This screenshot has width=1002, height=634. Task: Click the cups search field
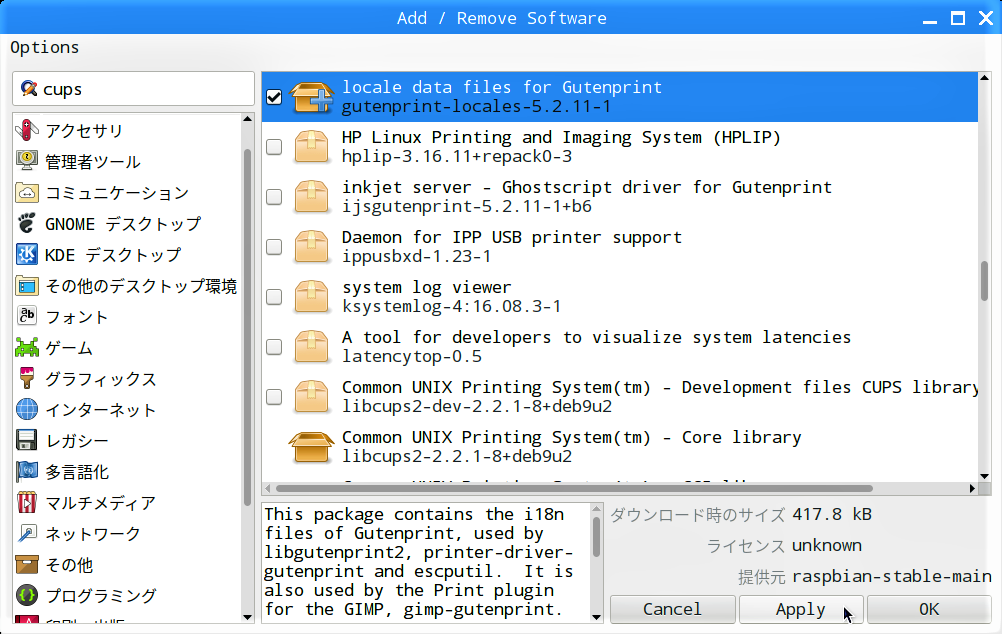coord(134,89)
